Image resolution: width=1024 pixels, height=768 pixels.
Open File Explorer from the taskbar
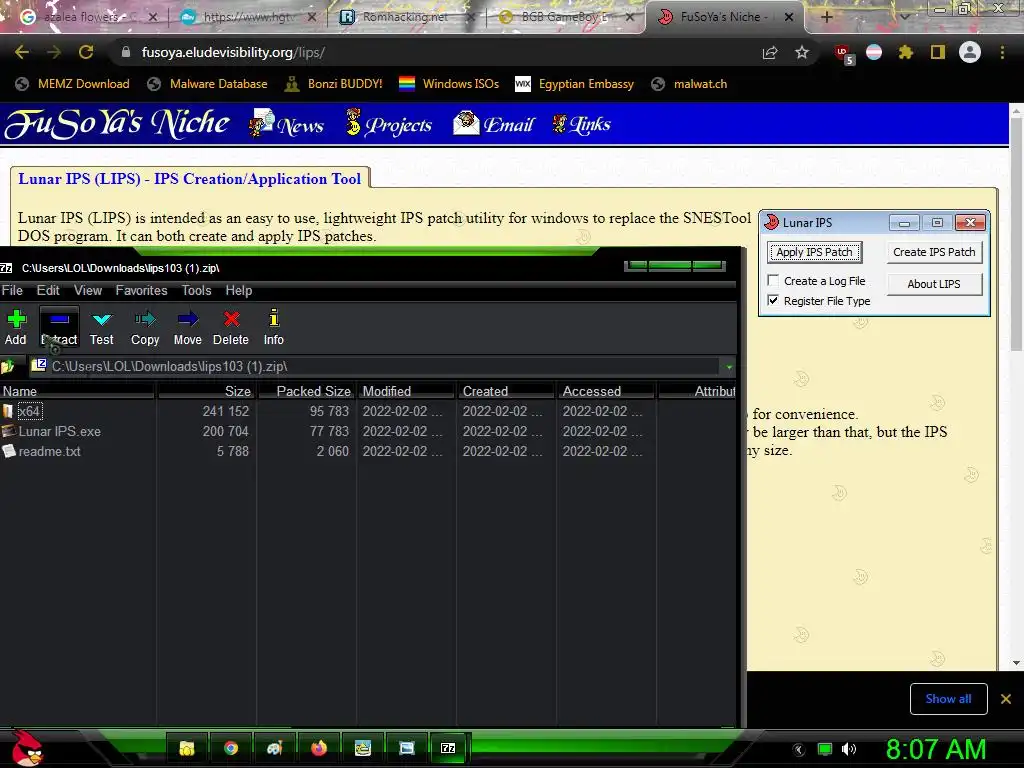187,748
